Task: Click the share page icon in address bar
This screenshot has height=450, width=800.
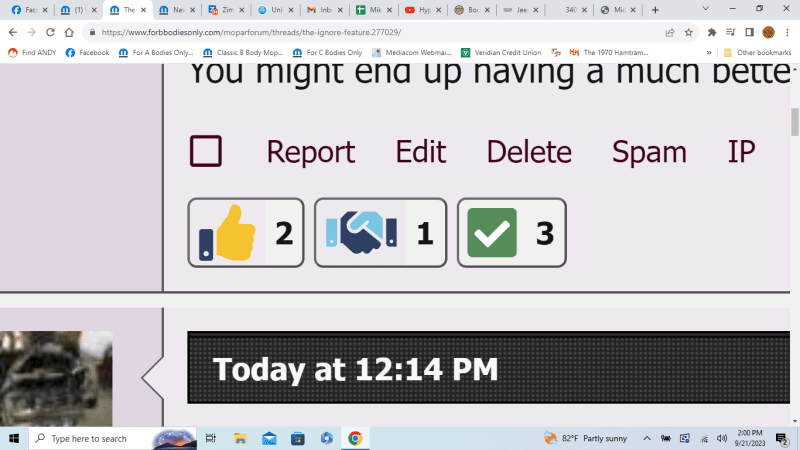Action: coord(668,32)
